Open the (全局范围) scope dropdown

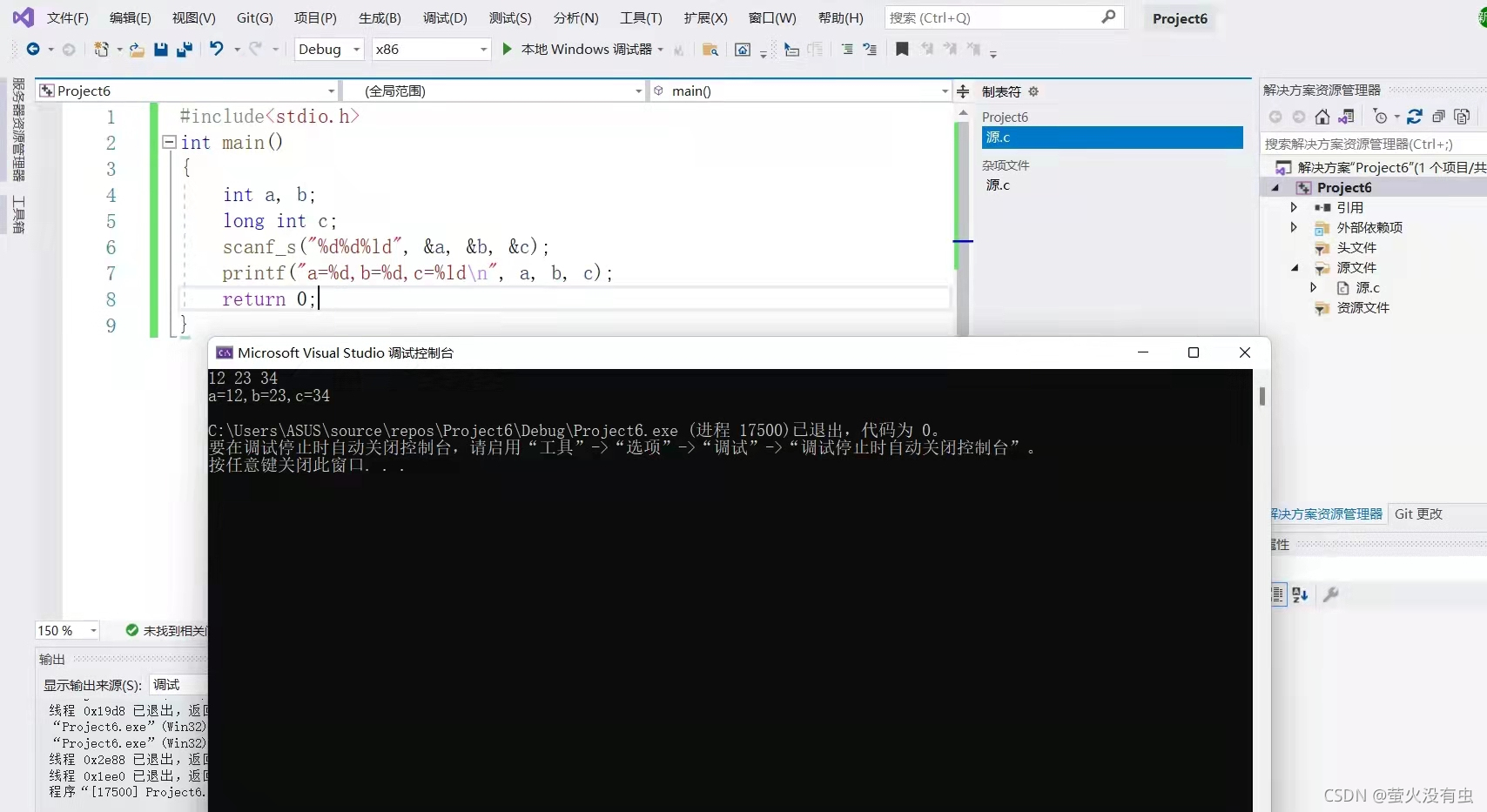tap(494, 91)
